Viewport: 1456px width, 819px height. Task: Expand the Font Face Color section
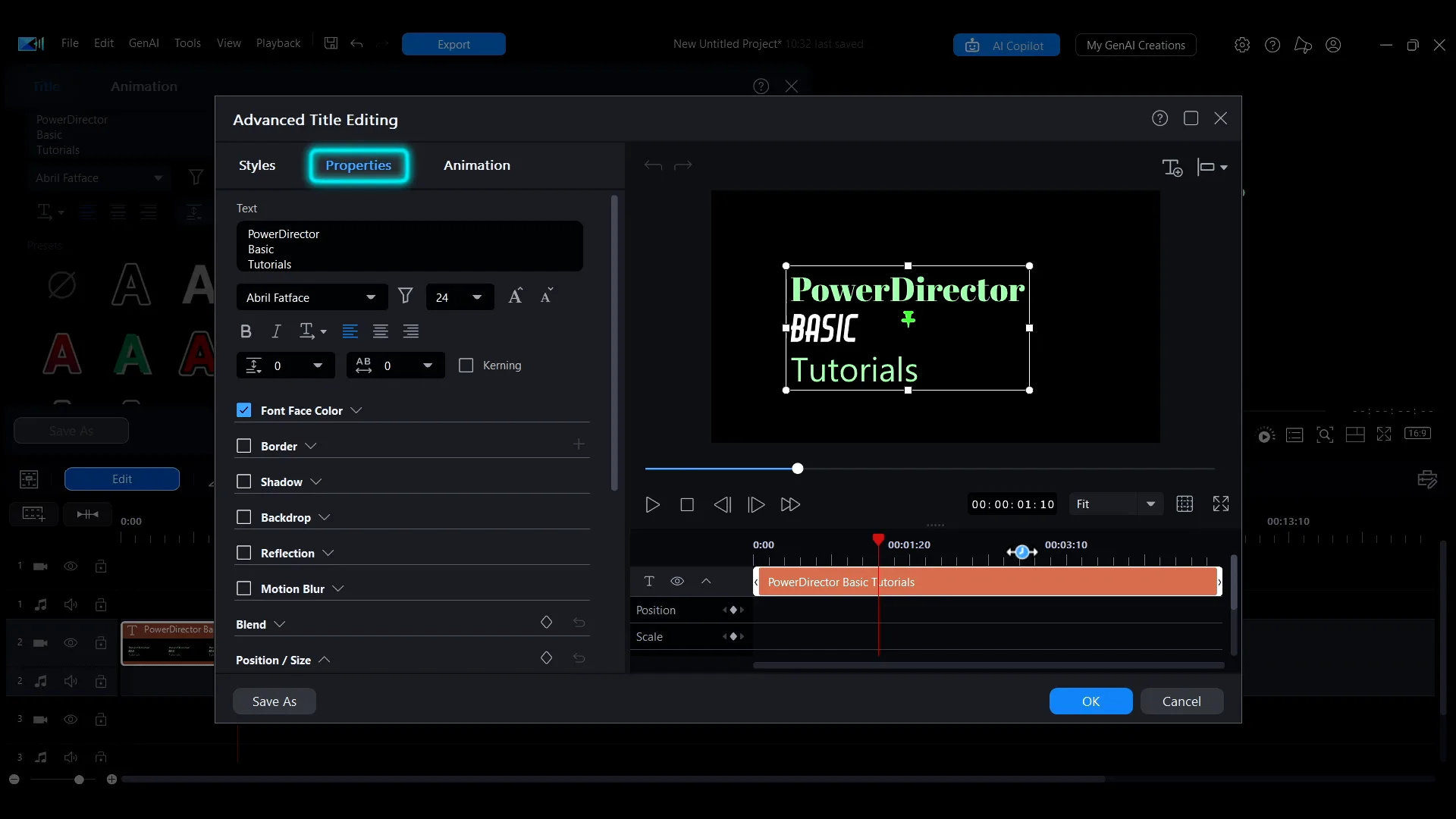(356, 410)
